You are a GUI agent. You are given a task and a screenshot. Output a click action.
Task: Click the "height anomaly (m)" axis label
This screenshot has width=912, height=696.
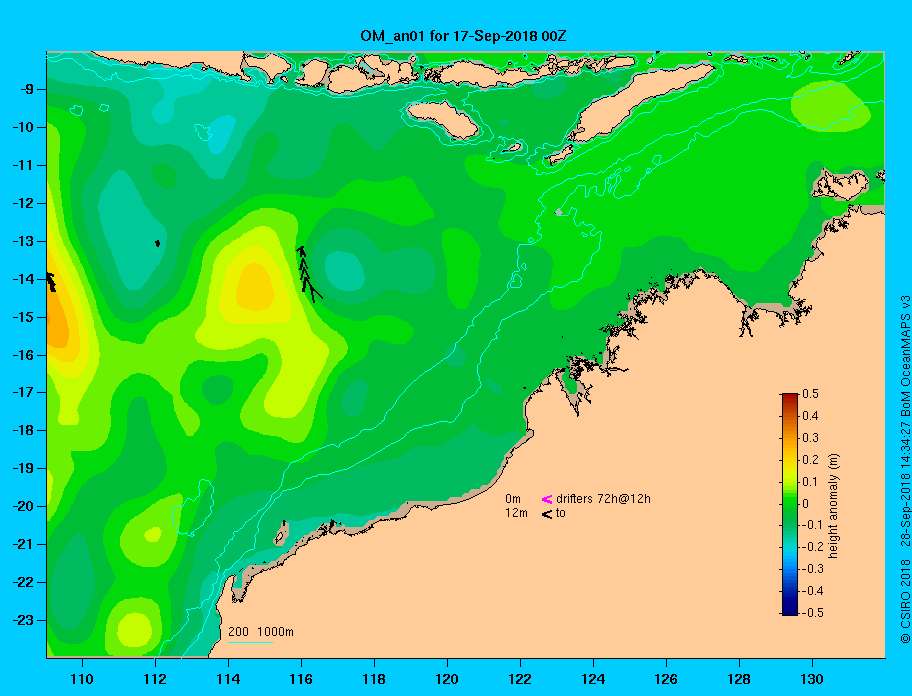833,506
